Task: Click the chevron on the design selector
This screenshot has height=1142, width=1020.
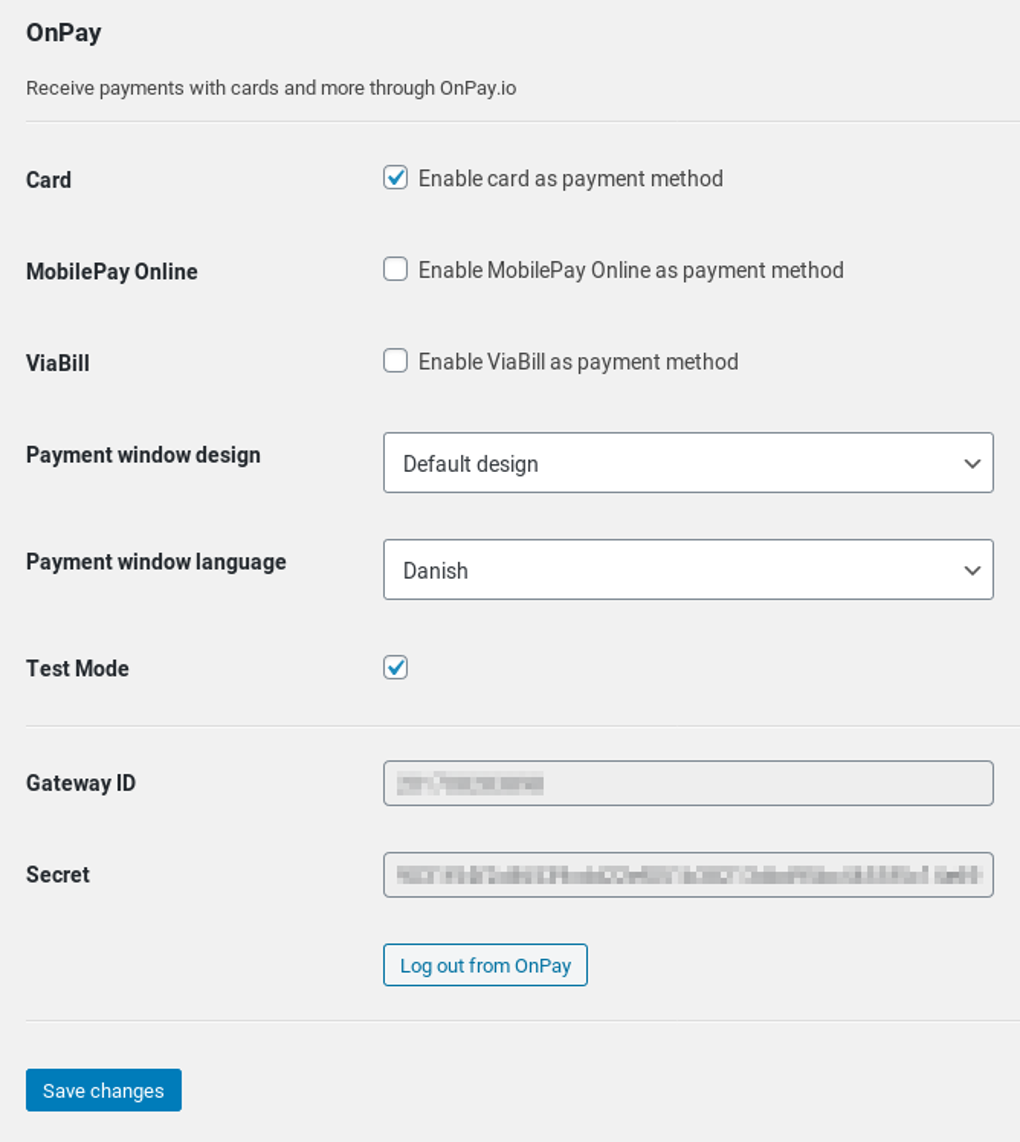Action: (x=971, y=462)
